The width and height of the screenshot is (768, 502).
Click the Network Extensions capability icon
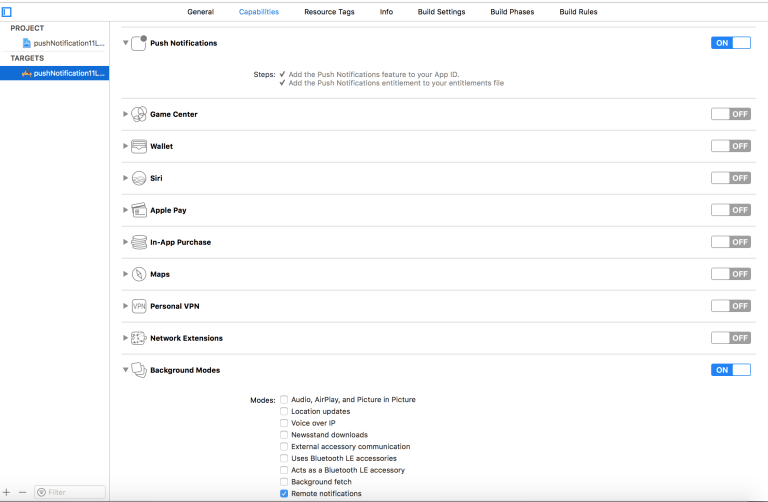[139, 338]
